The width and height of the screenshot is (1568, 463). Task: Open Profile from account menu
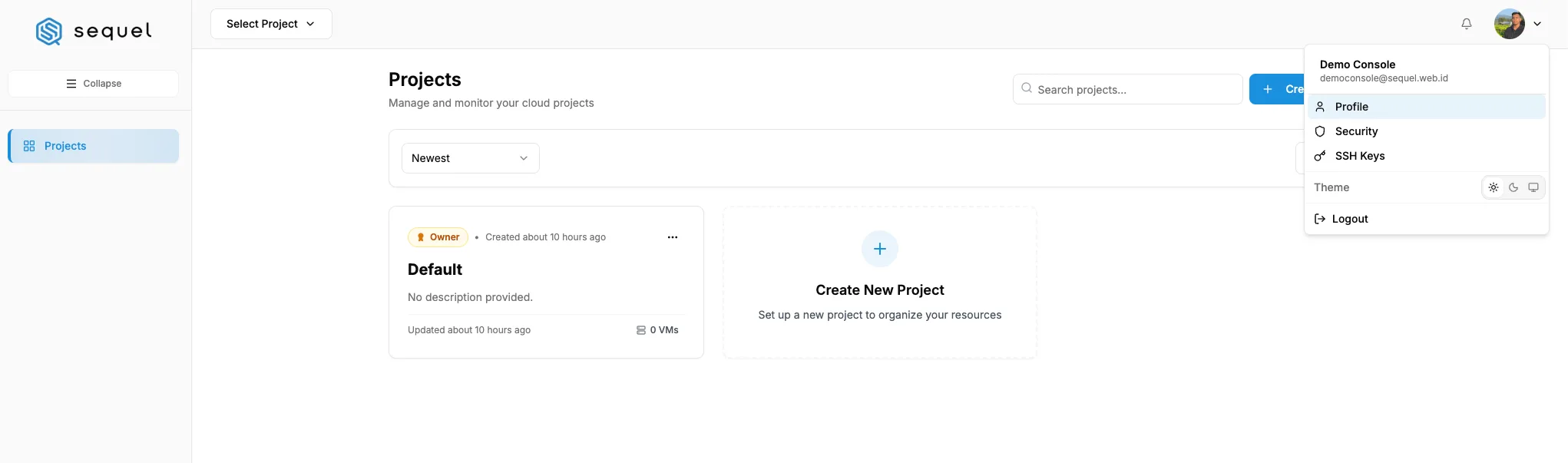tap(1426, 107)
